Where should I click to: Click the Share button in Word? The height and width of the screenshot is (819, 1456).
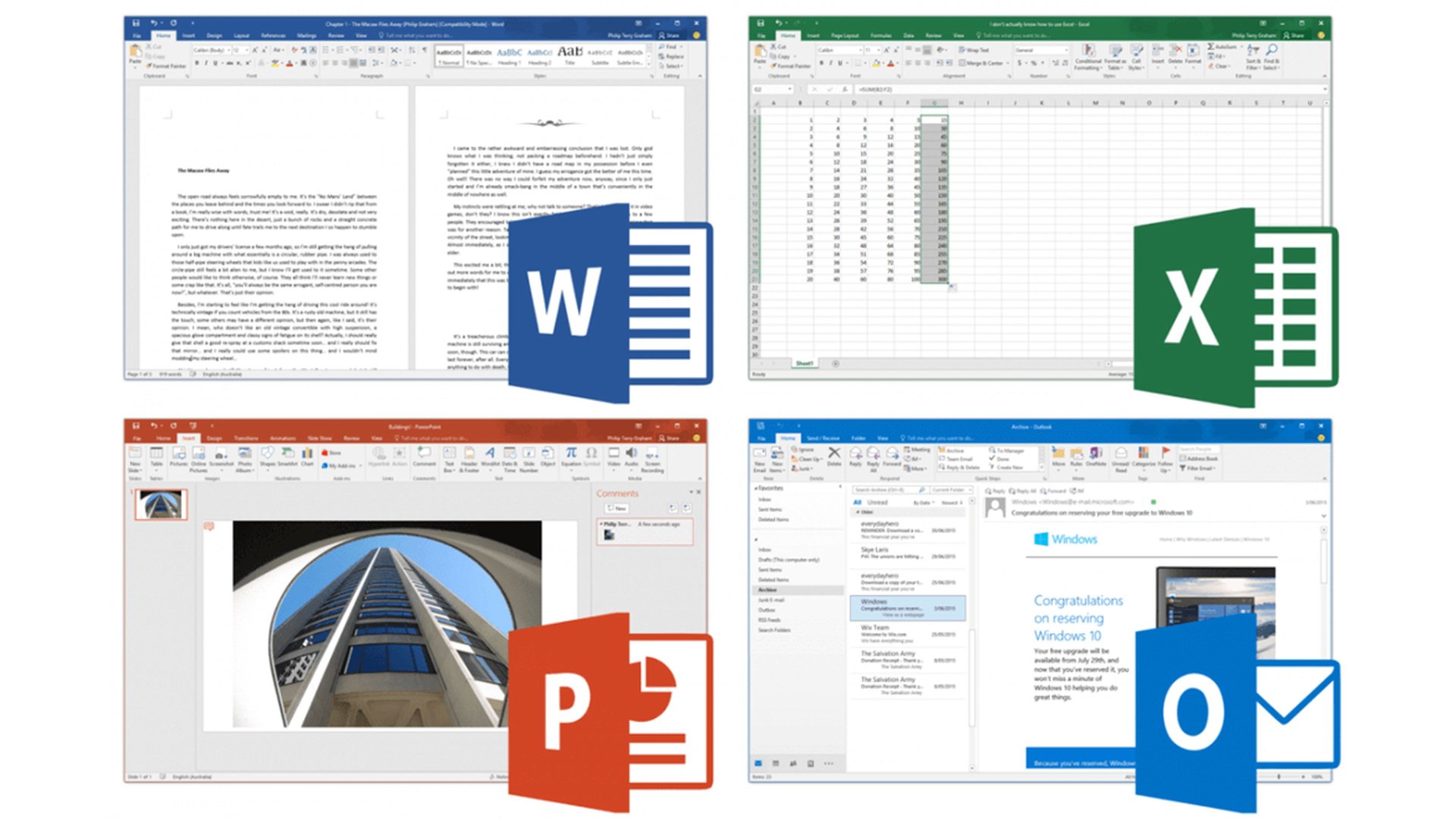(x=669, y=36)
